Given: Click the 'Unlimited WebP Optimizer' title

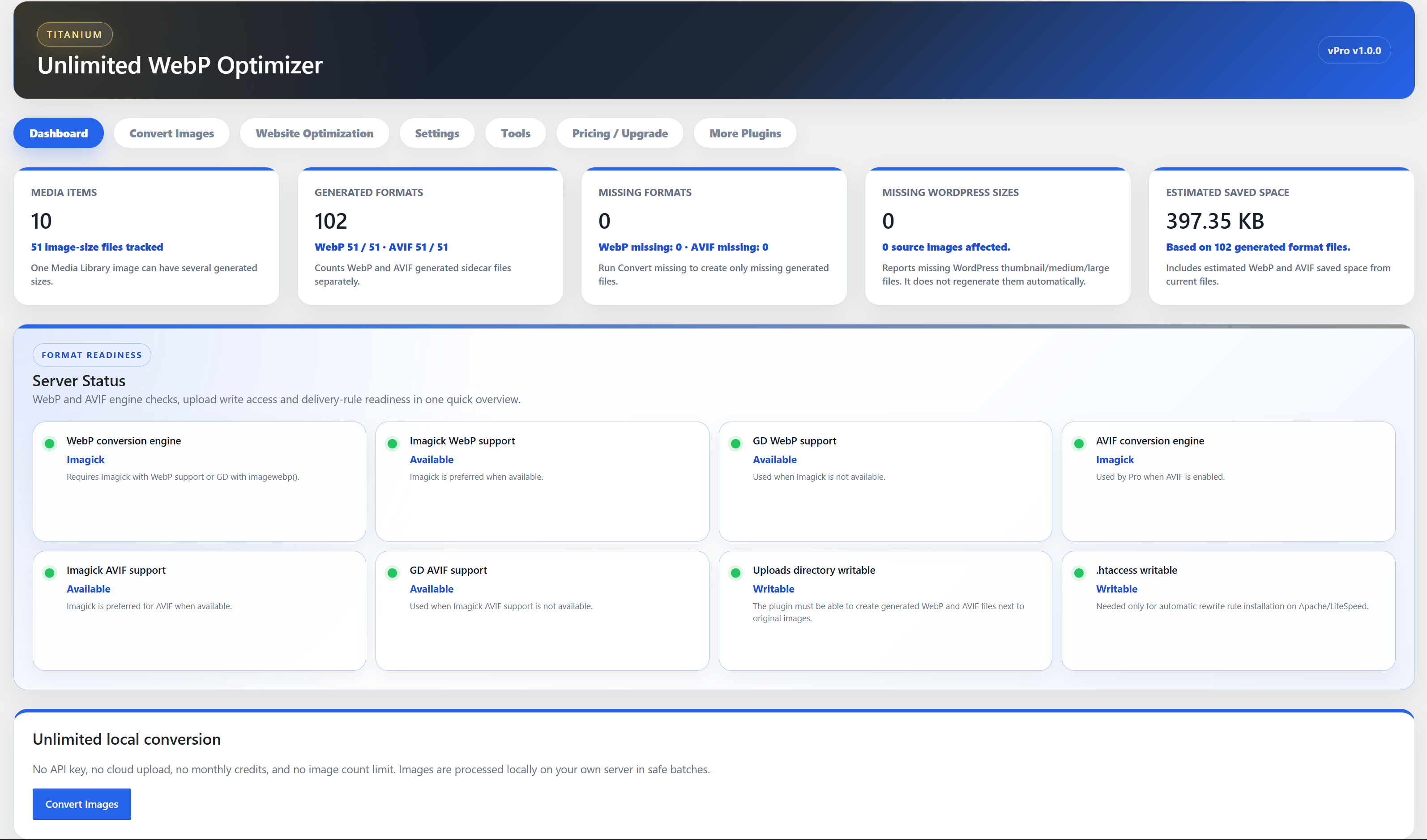Looking at the screenshot, I should tap(179, 66).
